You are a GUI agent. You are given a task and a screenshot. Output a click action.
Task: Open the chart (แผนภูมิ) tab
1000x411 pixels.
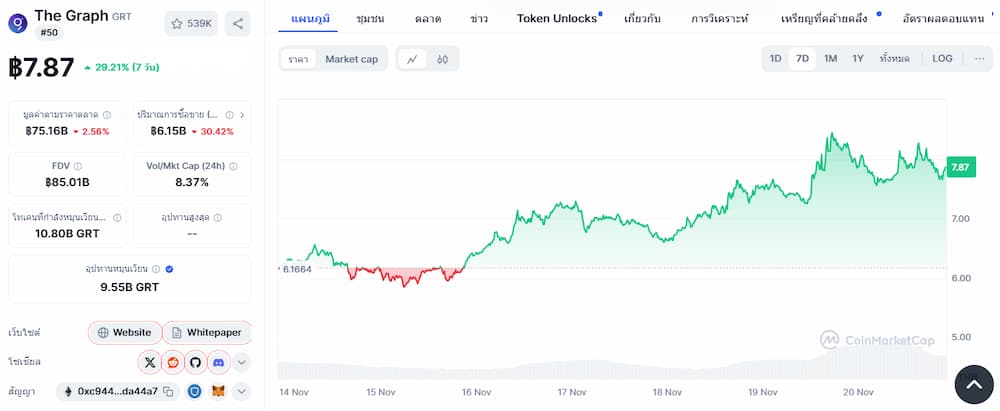tap(310, 19)
